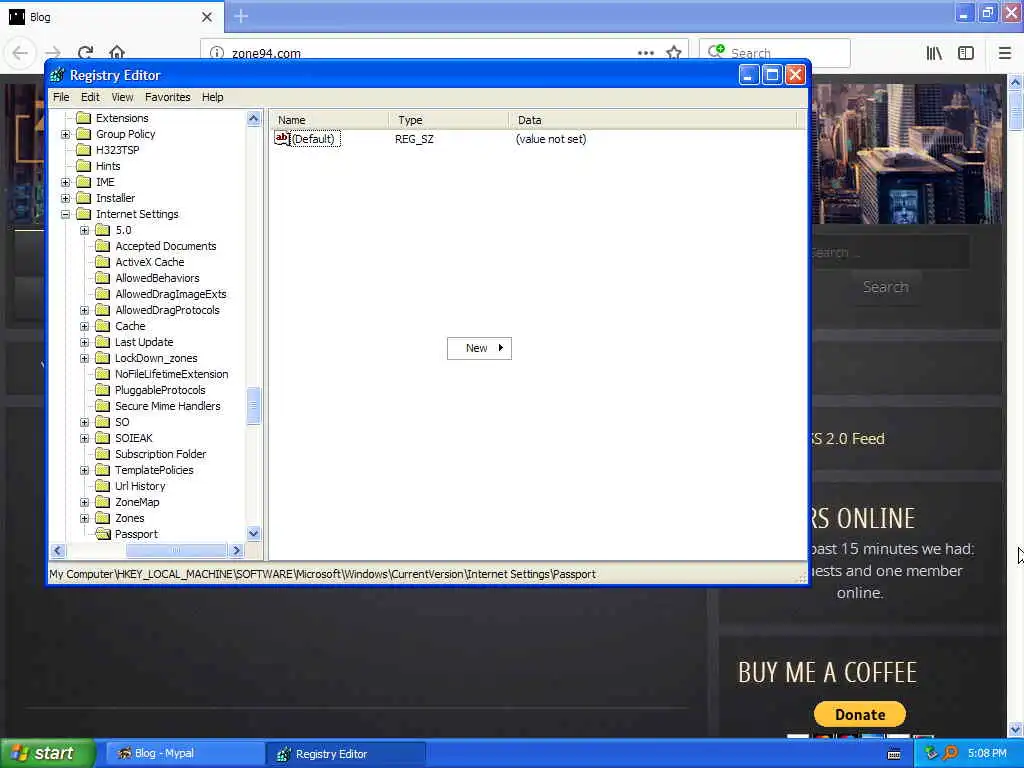Click the Windows start button

[47, 753]
